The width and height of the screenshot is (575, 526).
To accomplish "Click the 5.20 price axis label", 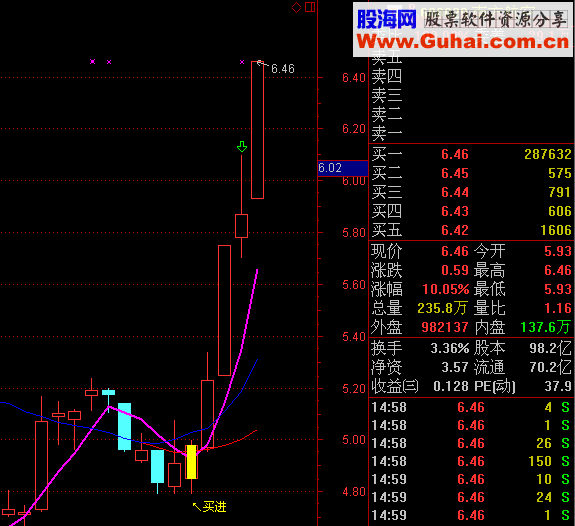I will [x=354, y=389].
